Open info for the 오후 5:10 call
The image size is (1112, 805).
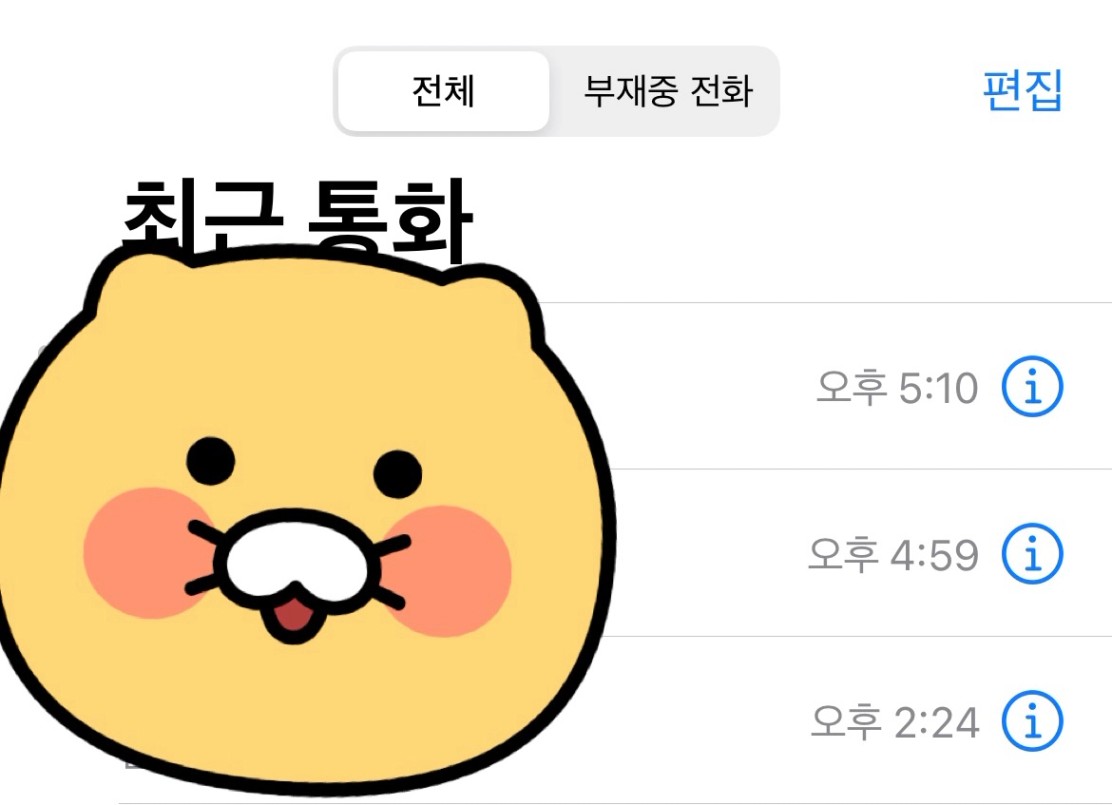[x=1032, y=386]
